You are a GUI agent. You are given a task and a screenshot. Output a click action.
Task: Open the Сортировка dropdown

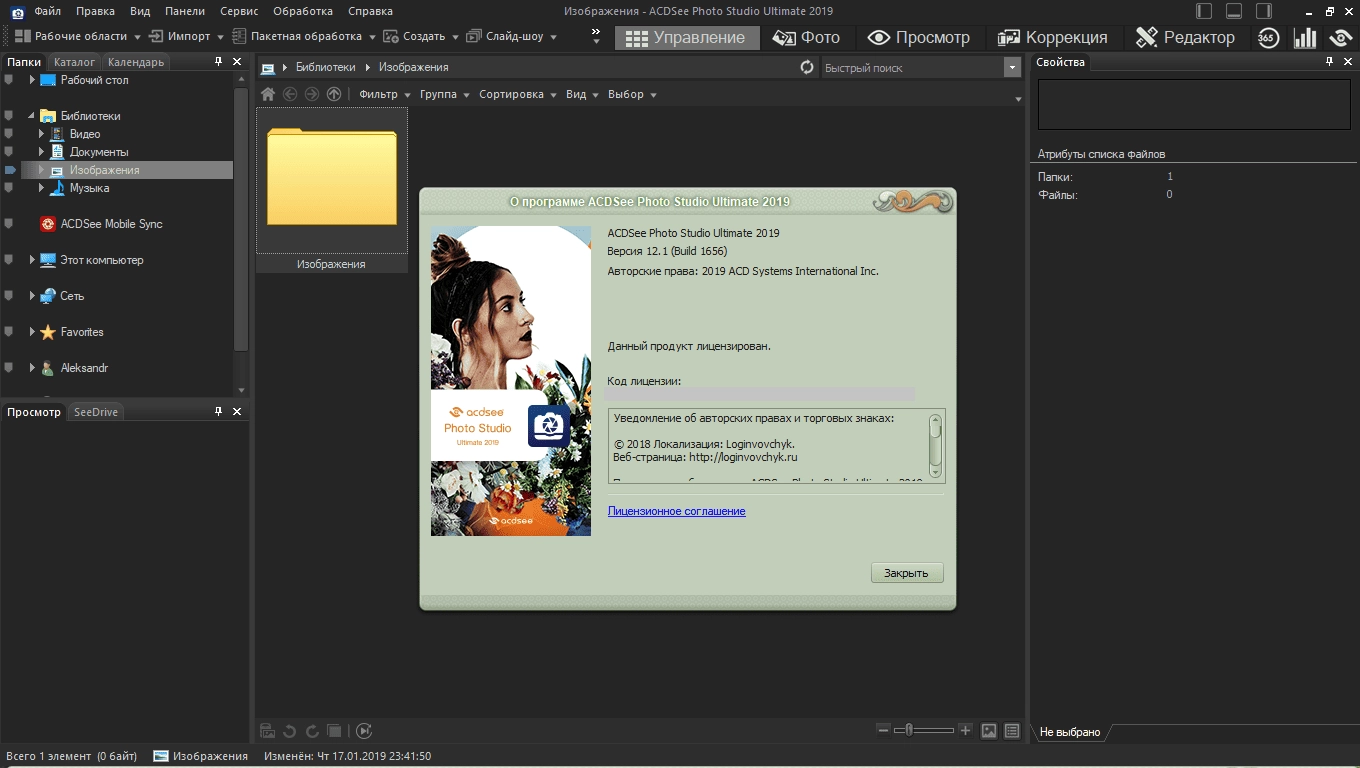[518, 94]
